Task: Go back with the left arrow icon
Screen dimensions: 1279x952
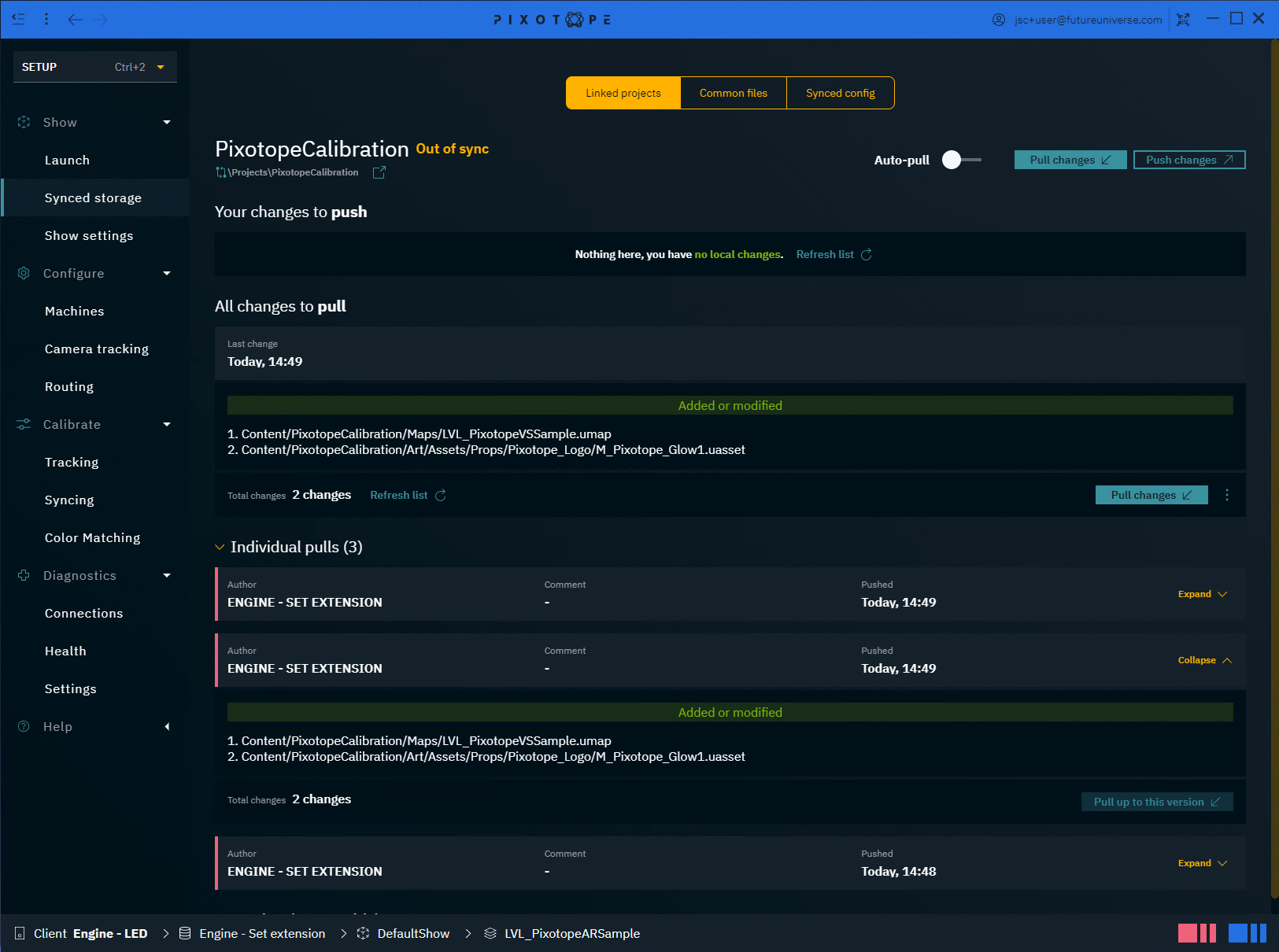Action: click(75, 19)
